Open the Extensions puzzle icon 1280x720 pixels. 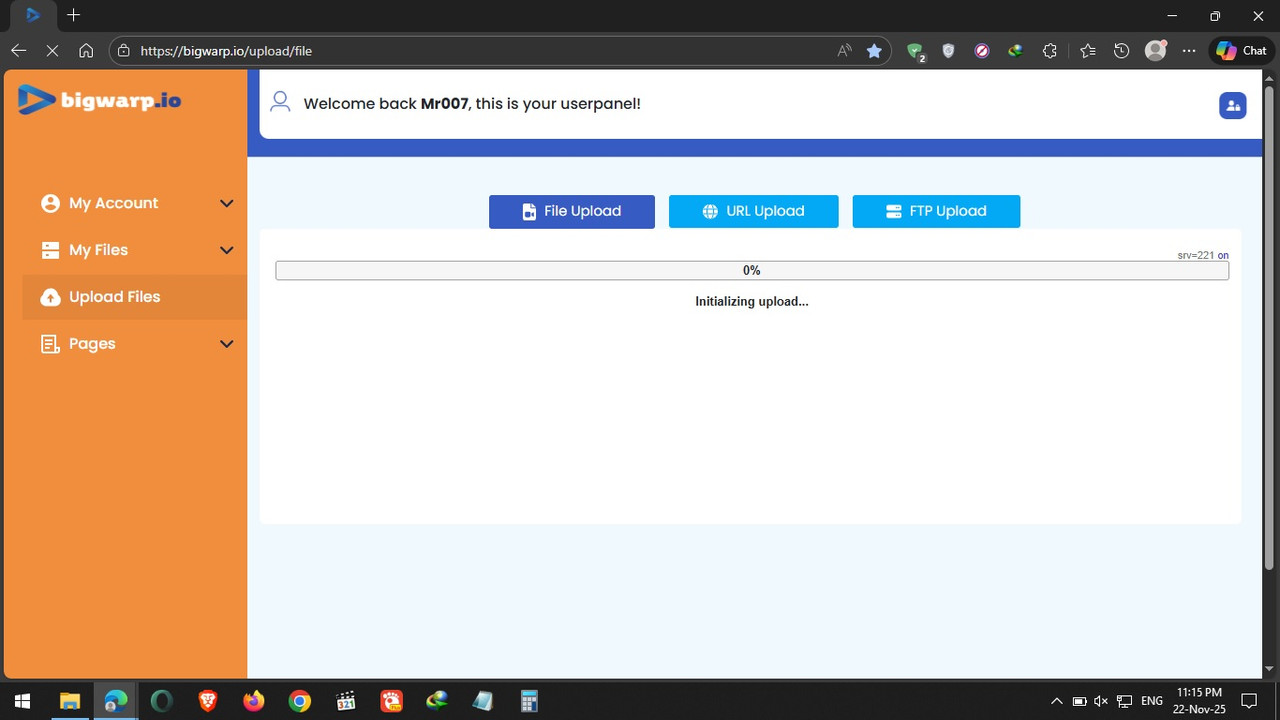click(1049, 50)
